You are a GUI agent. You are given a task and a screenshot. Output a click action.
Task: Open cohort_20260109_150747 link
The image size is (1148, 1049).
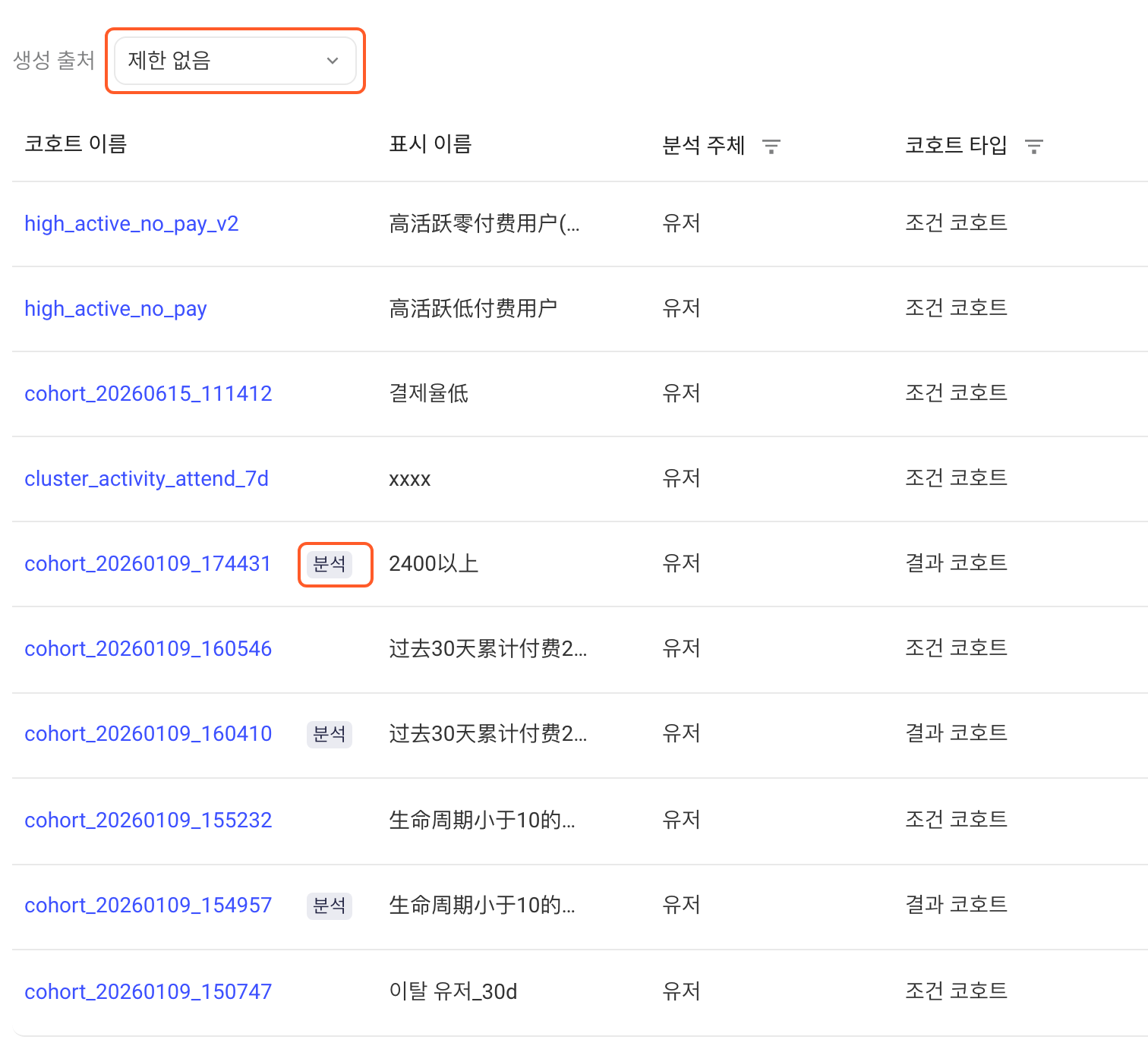(x=148, y=992)
